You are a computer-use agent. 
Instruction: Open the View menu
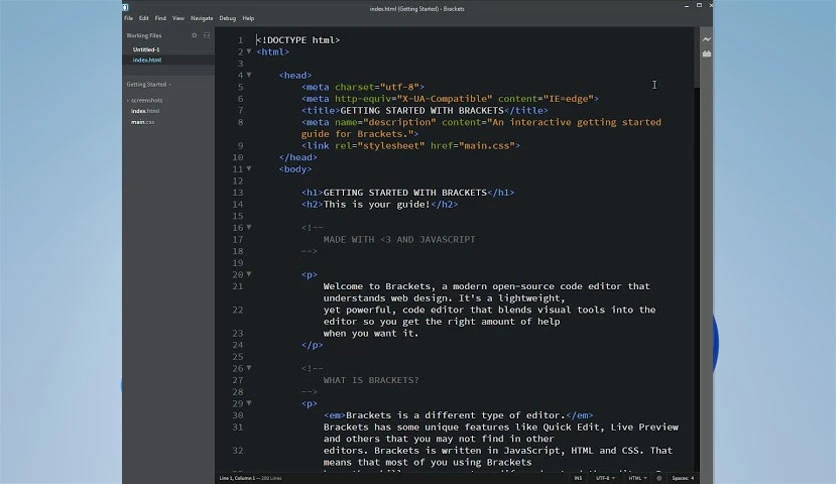coord(178,18)
